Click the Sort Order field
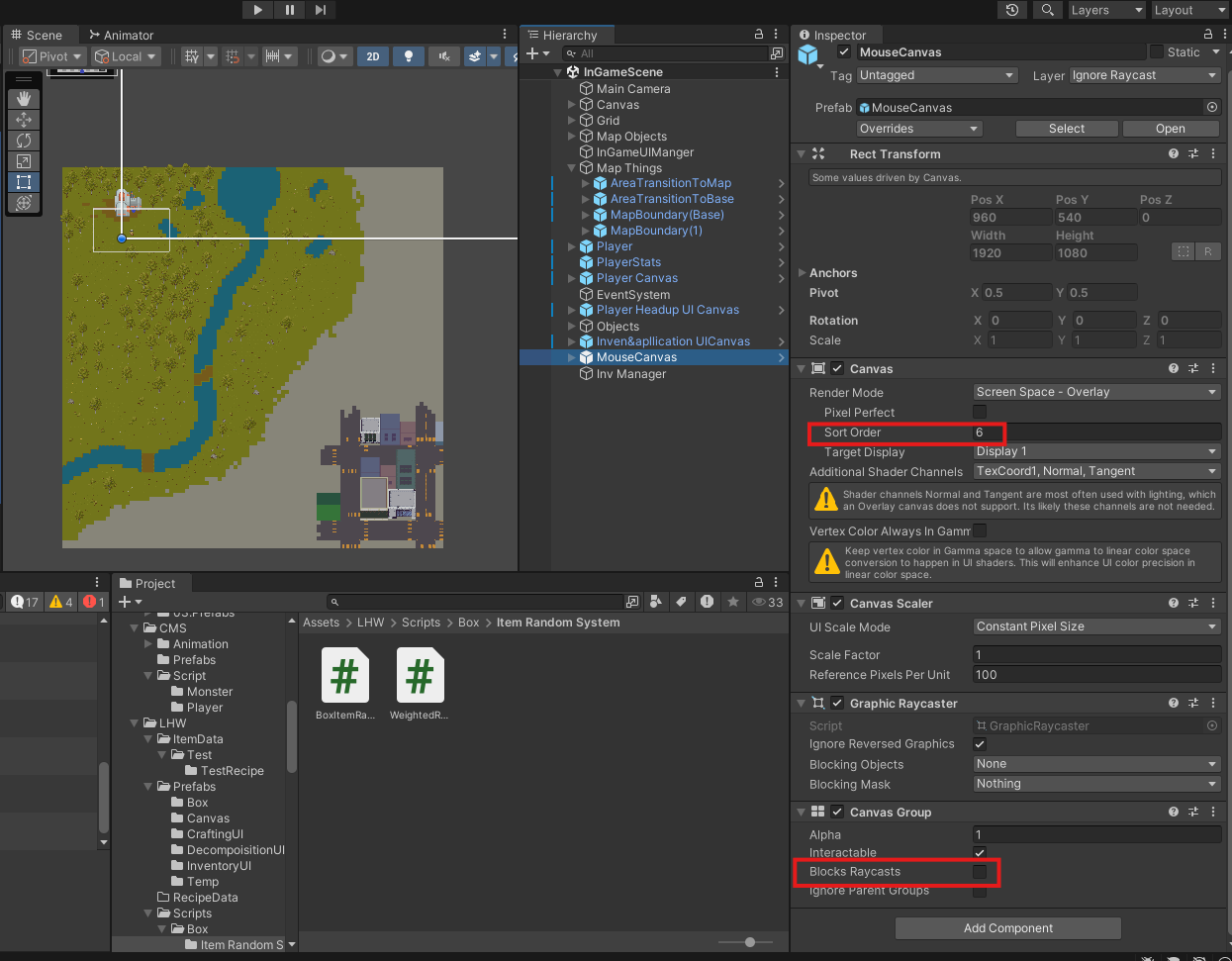This screenshot has height=961, width=1232. pyautogui.click(x=1097, y=432)
